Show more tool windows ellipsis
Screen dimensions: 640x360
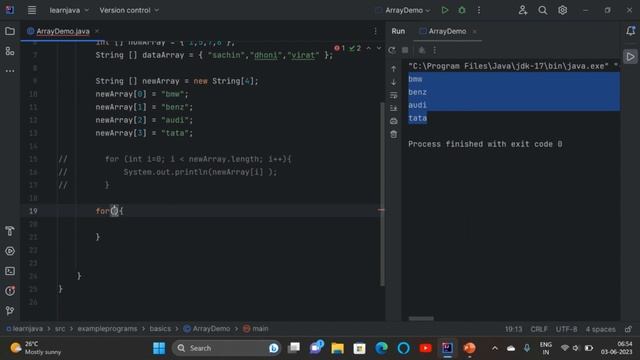click(10, 71)
